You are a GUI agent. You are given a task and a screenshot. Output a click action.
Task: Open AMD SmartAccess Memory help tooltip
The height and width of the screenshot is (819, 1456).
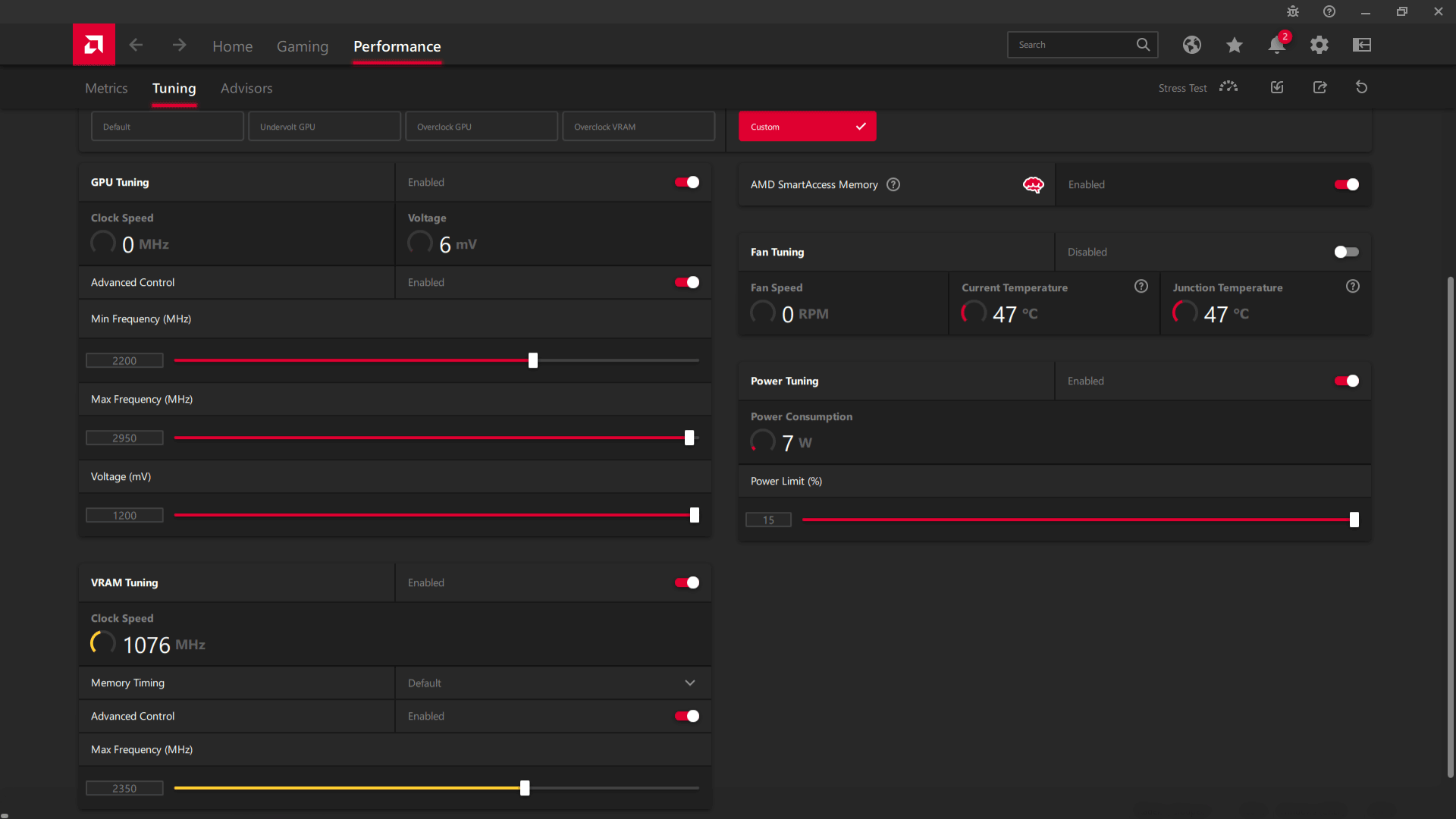coord(893,184)
